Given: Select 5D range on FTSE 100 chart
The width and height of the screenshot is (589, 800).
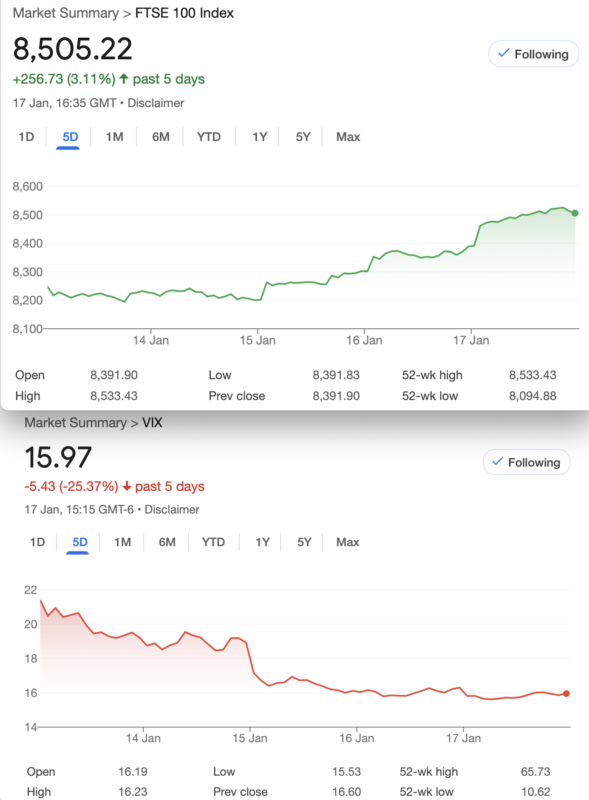Looking at the screenshot, I should point(70,137).
